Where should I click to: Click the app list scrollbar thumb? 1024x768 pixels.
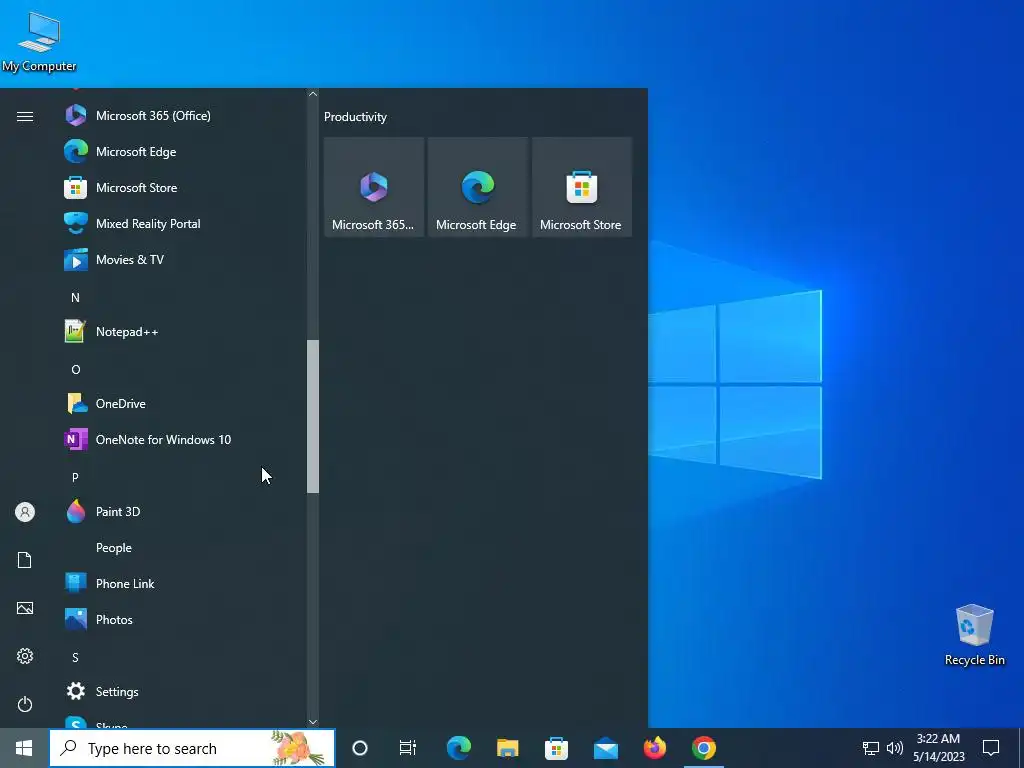(x=313, y=417)
